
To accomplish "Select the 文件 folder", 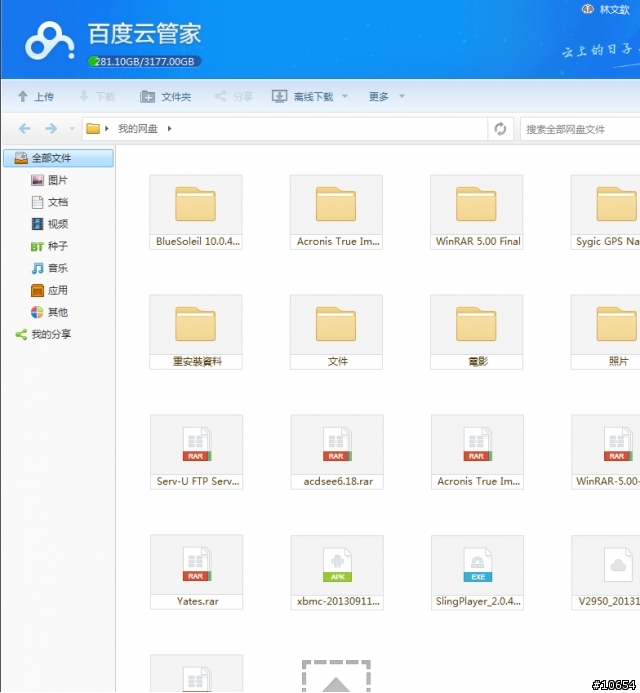I will 336,332.
